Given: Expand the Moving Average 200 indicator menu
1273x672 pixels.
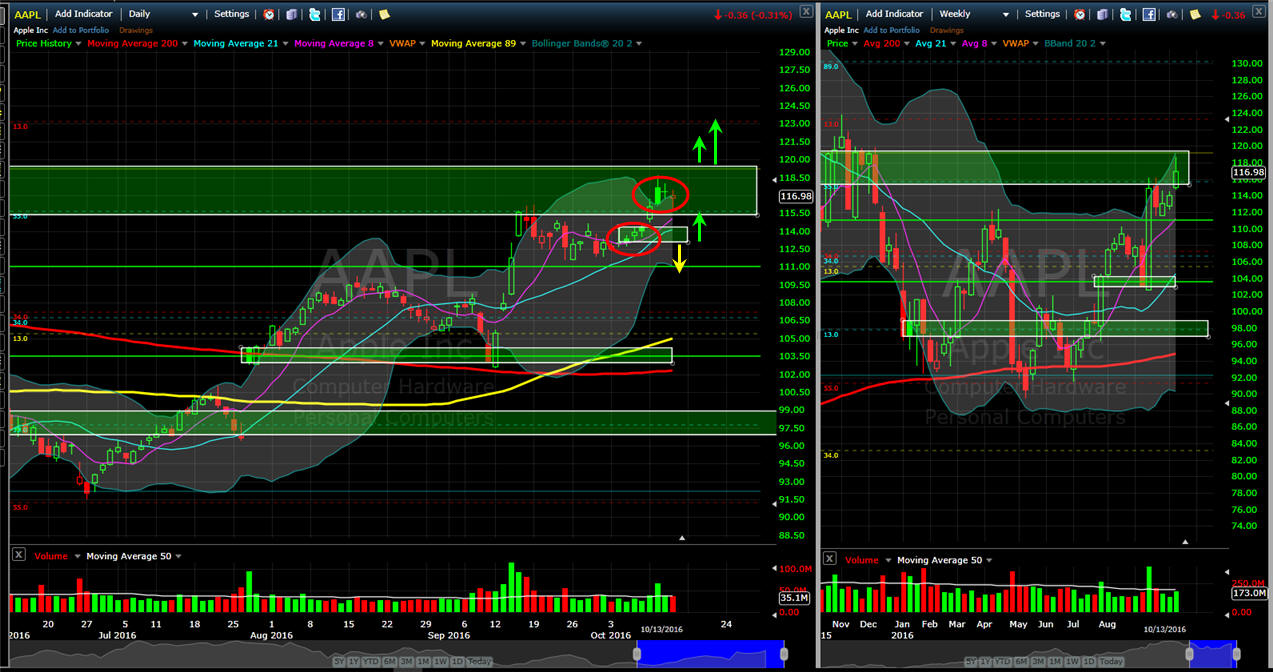Looking at the screenshot, I should pos(183,44).
